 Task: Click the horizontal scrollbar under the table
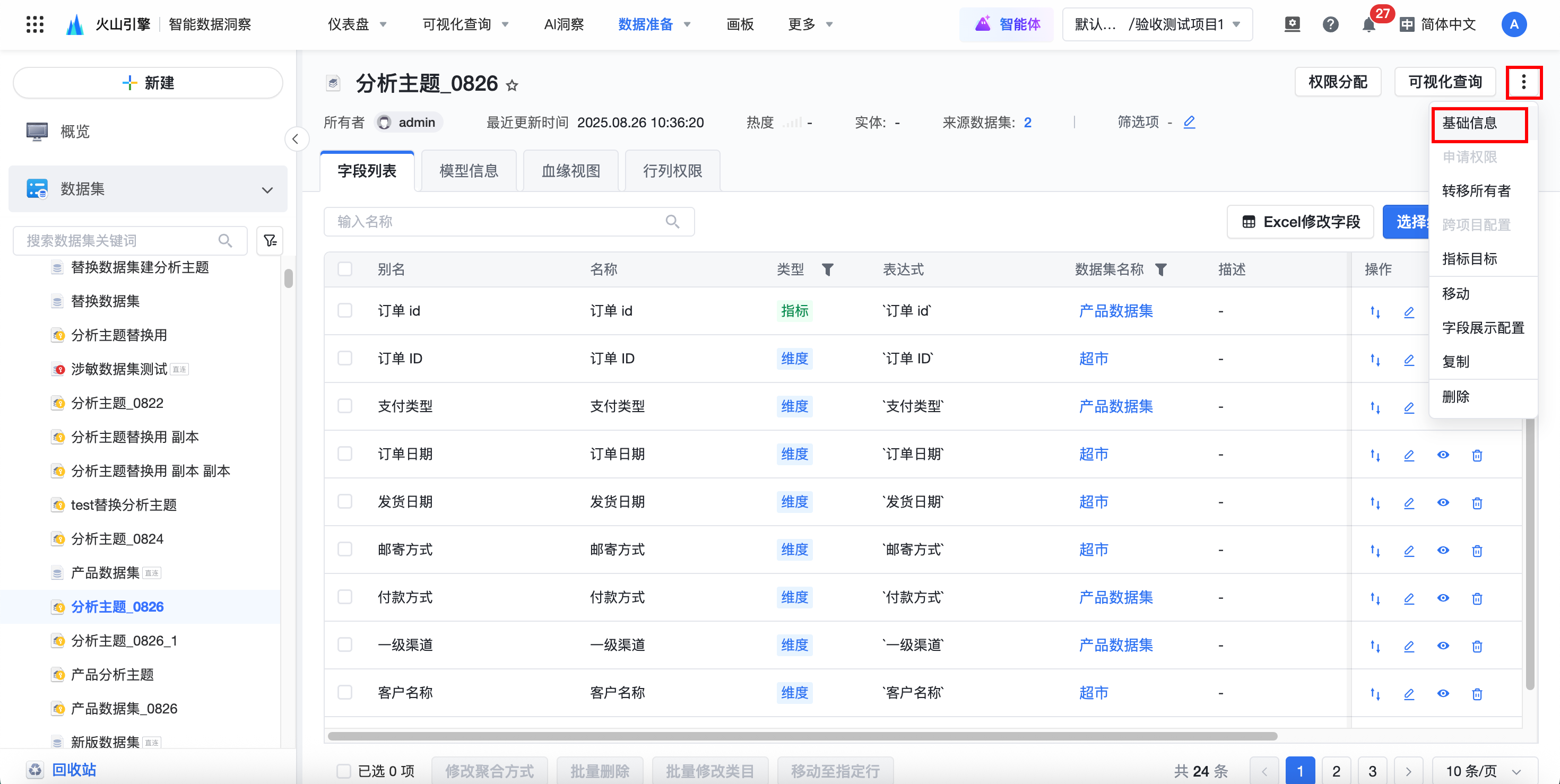click(x=802, y=736)
